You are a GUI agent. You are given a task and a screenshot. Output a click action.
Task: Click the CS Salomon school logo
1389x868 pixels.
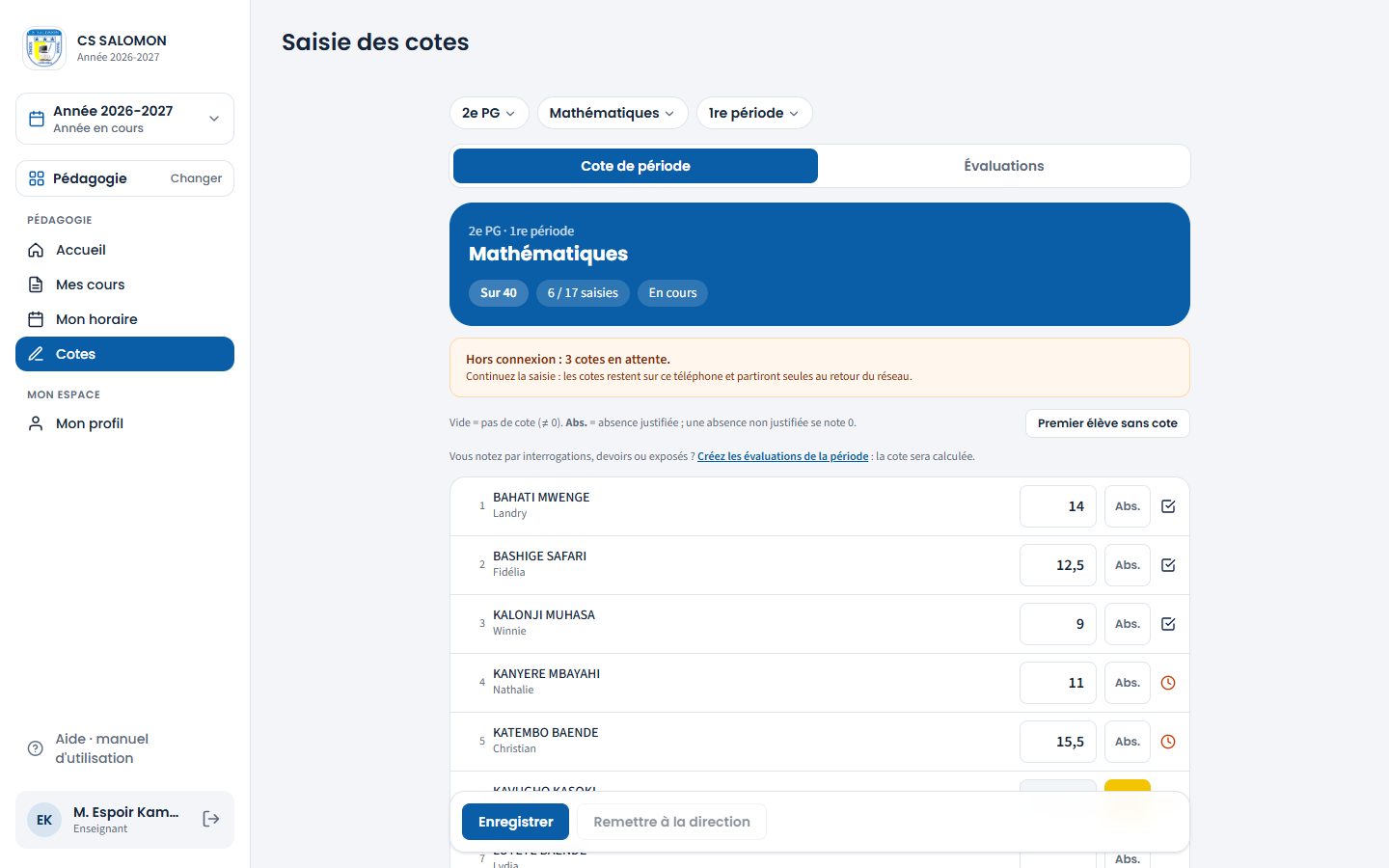(44, 48)
